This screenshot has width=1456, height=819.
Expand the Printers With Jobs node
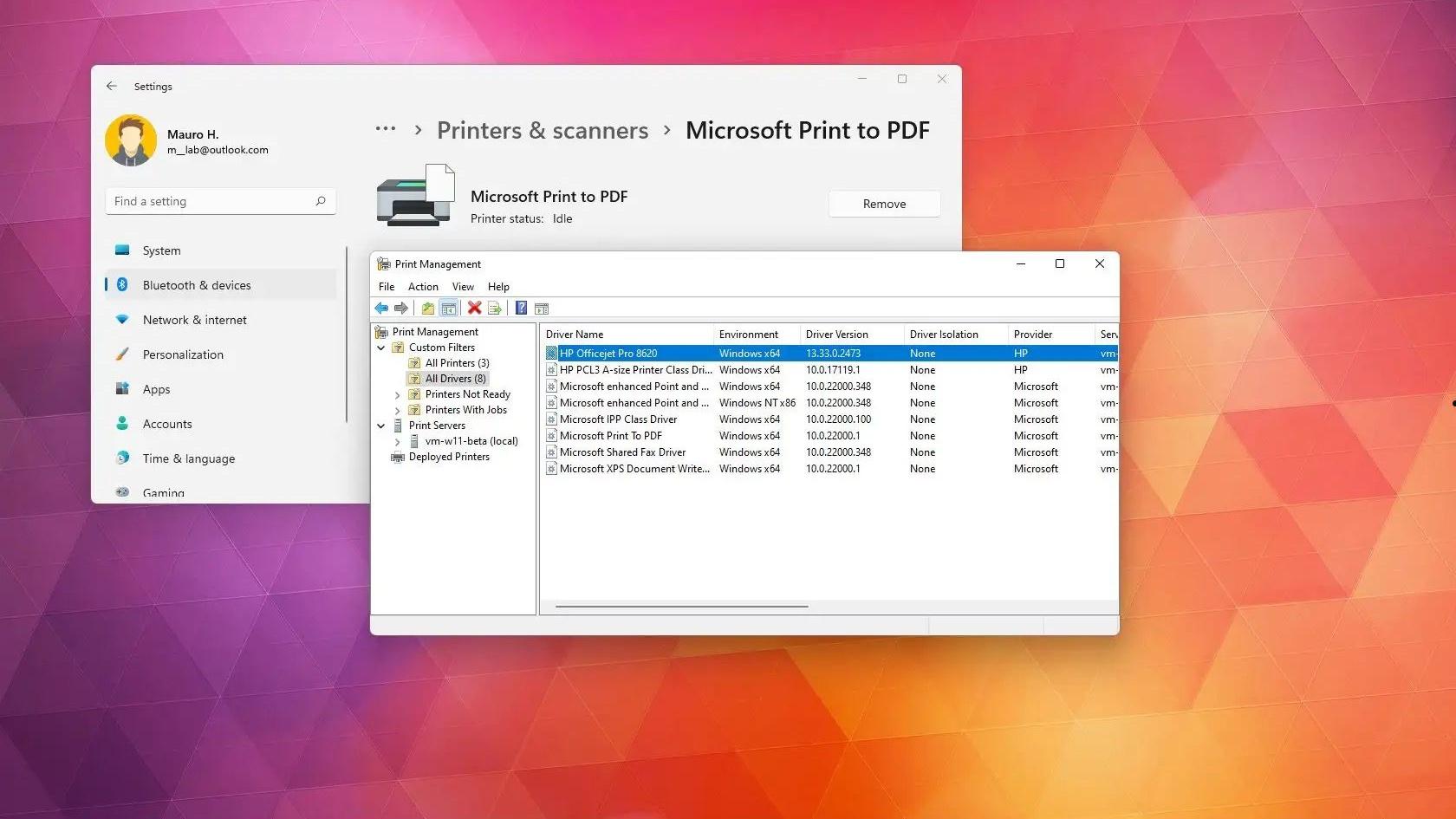click(x=398, y=411)
